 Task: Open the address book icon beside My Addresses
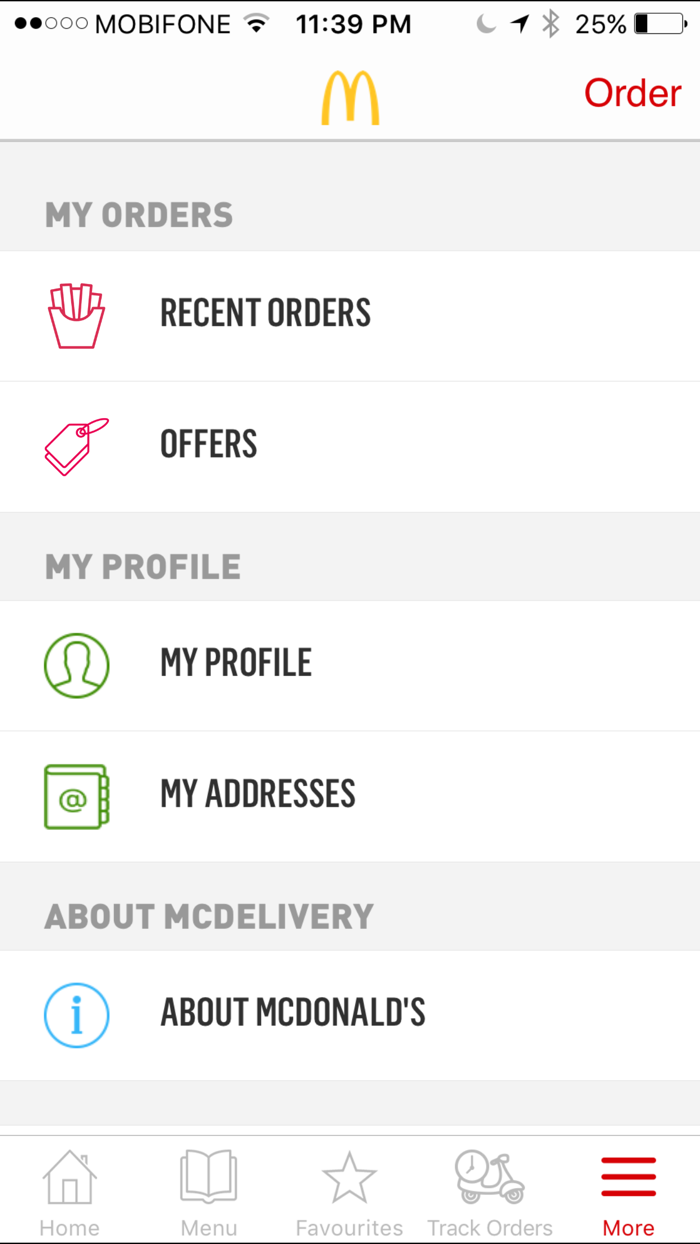pos(76,794)
